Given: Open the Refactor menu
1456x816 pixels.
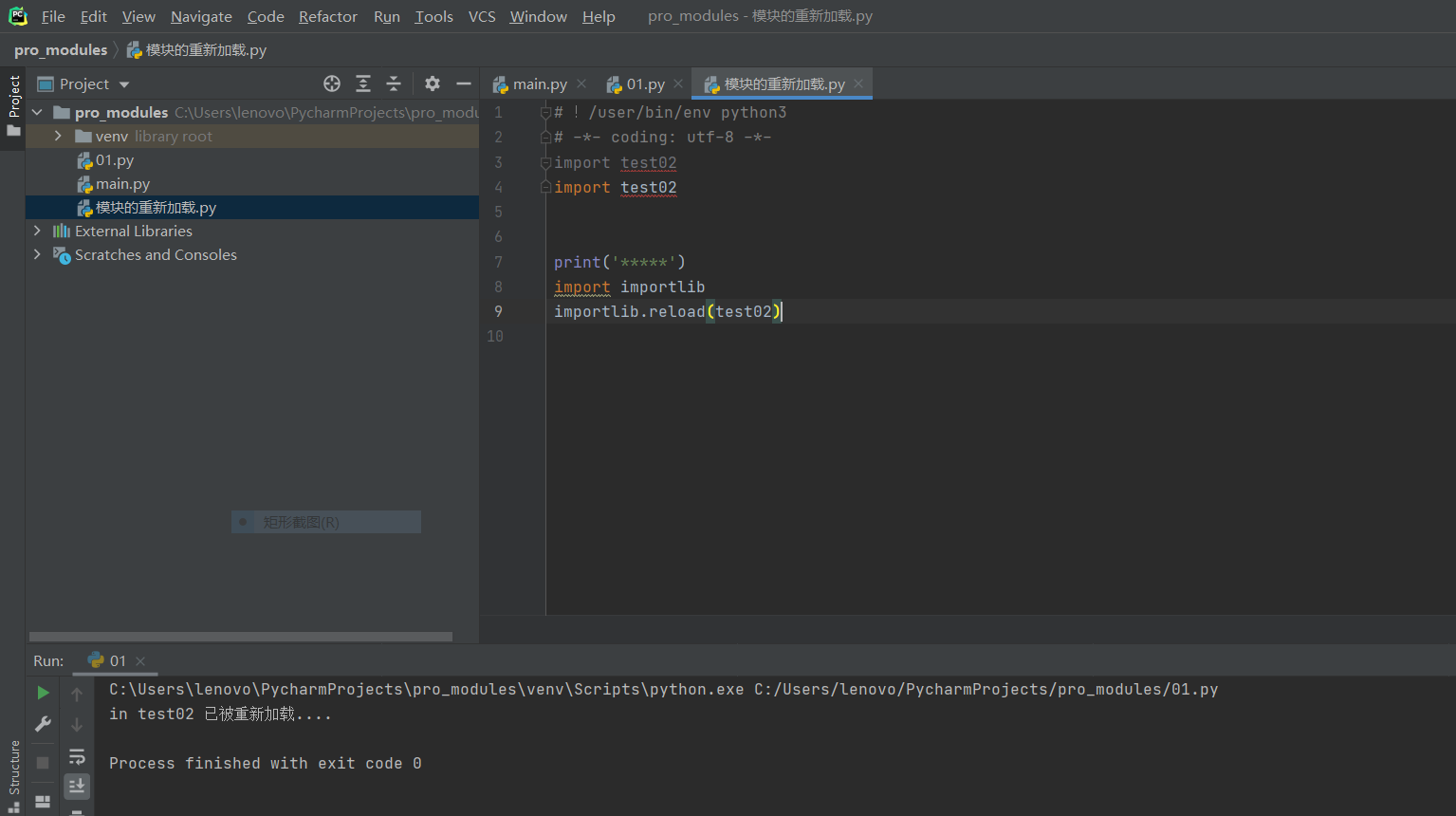Looking at the screenshot, I should click(328, 16).
